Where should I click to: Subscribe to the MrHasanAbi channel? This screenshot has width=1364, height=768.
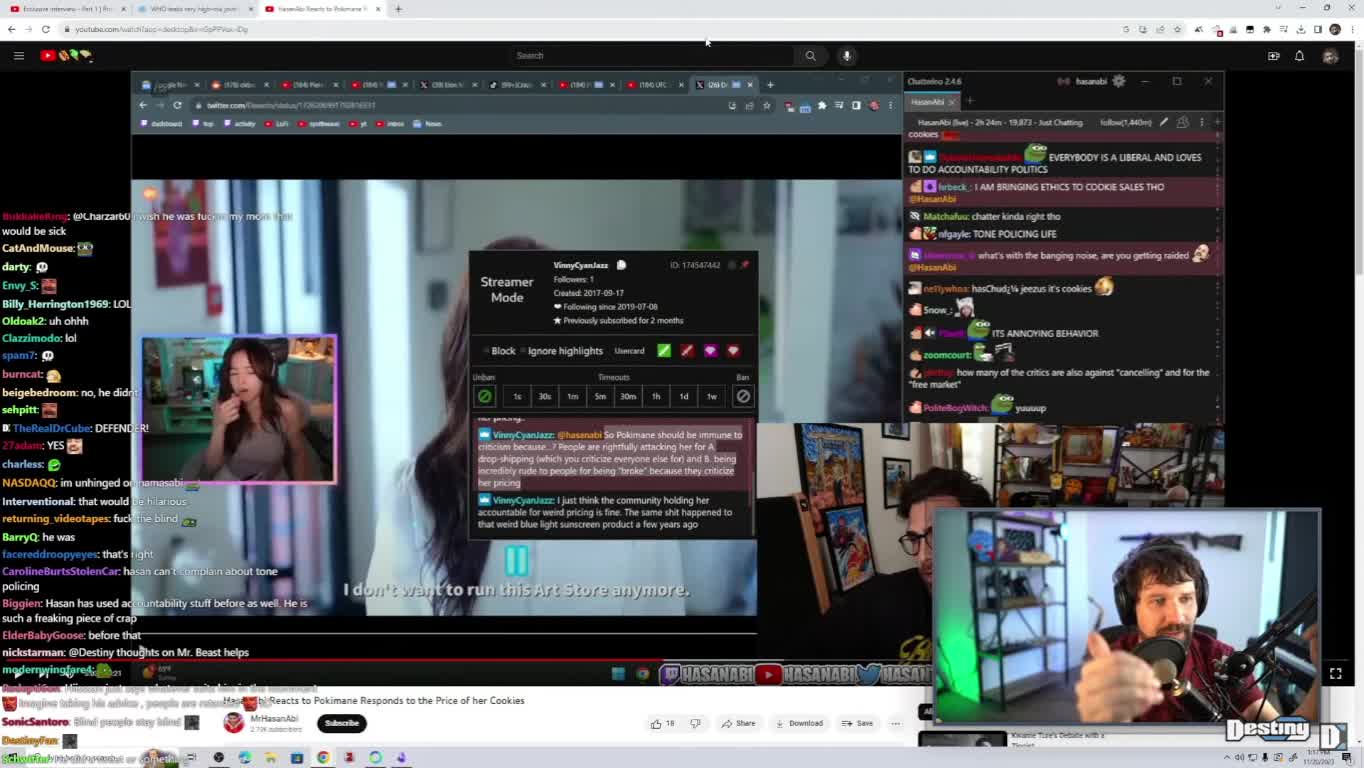tap(342, 723)
